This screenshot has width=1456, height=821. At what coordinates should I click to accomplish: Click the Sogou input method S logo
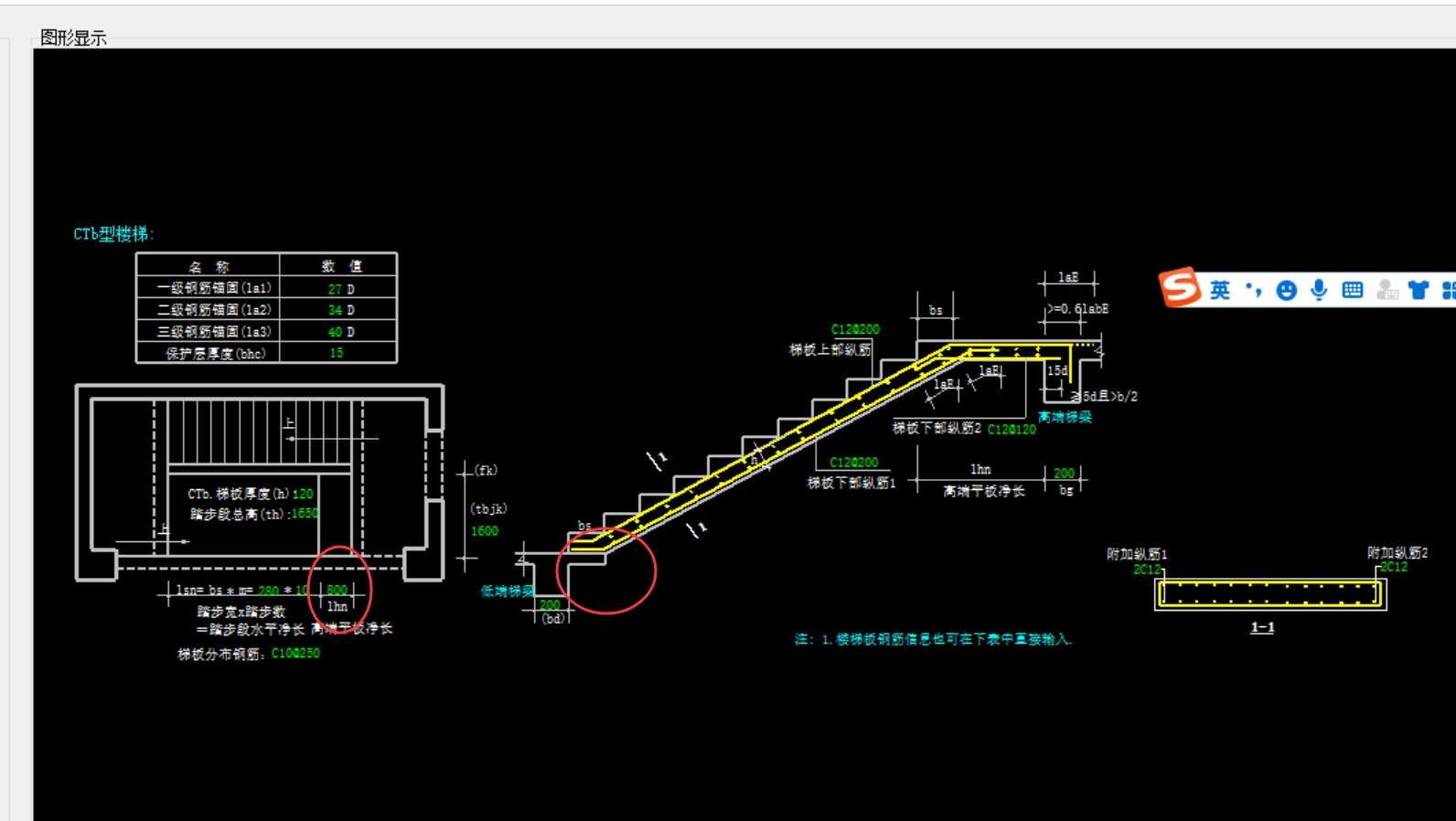[1180, 287]
